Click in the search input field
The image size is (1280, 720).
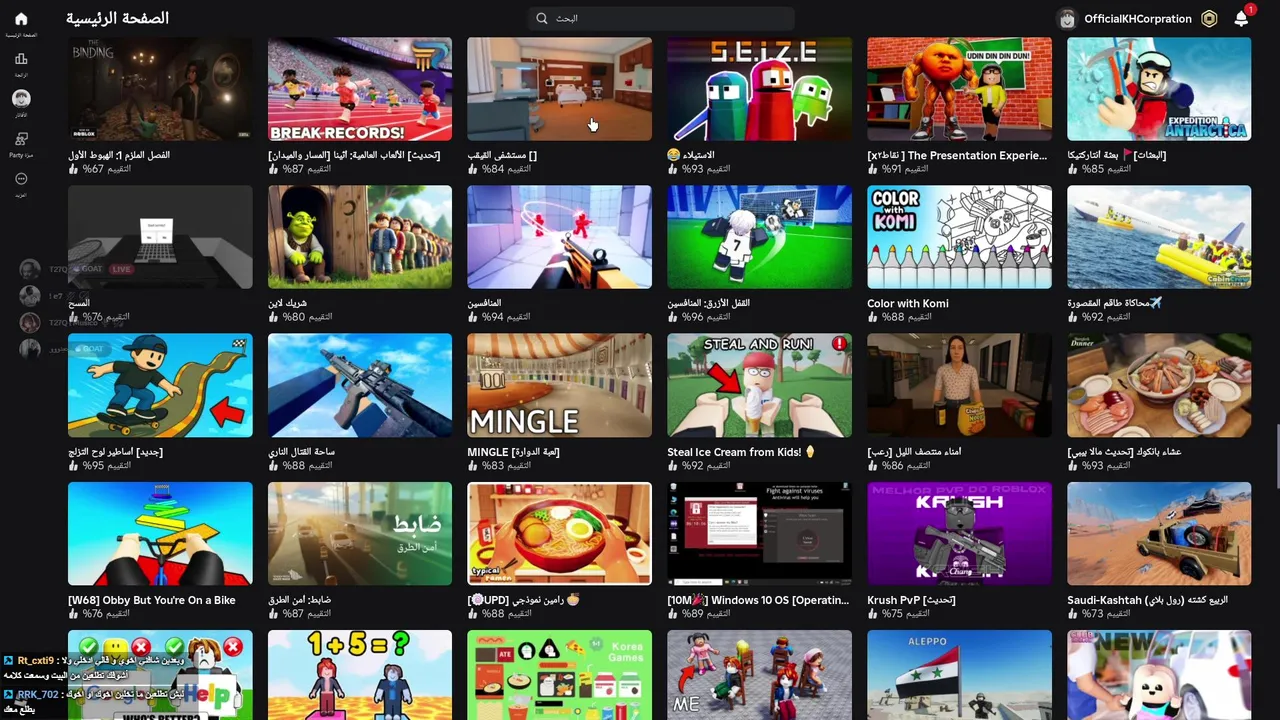[x=661, y=18]
